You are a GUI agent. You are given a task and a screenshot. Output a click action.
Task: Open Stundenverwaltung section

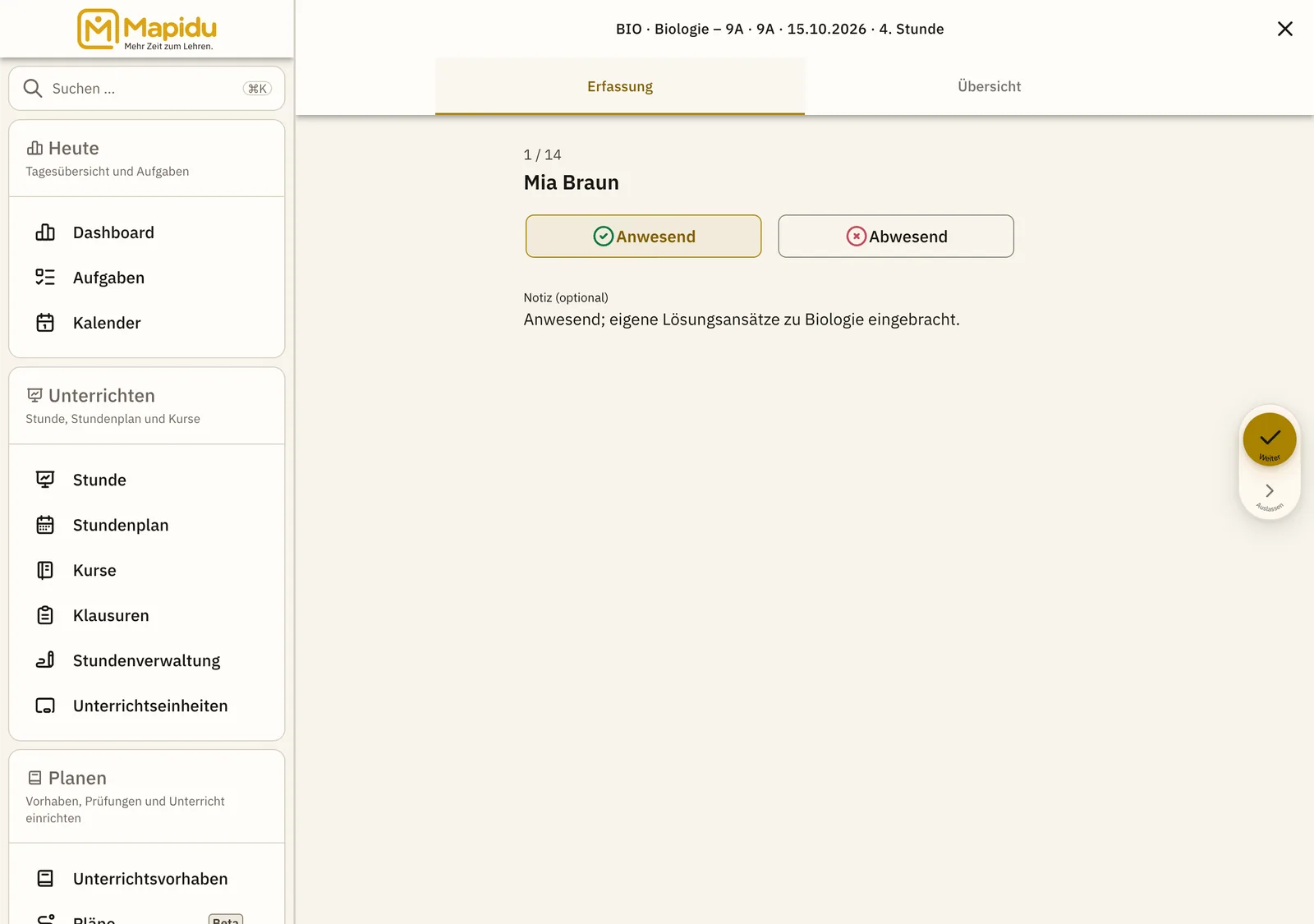tap(147, 660)
